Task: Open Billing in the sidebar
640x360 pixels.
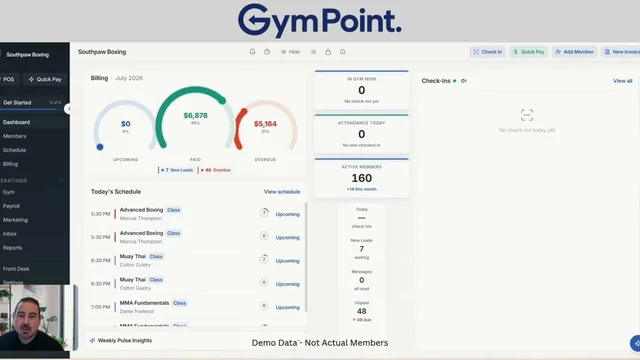Action: point(11,164)
